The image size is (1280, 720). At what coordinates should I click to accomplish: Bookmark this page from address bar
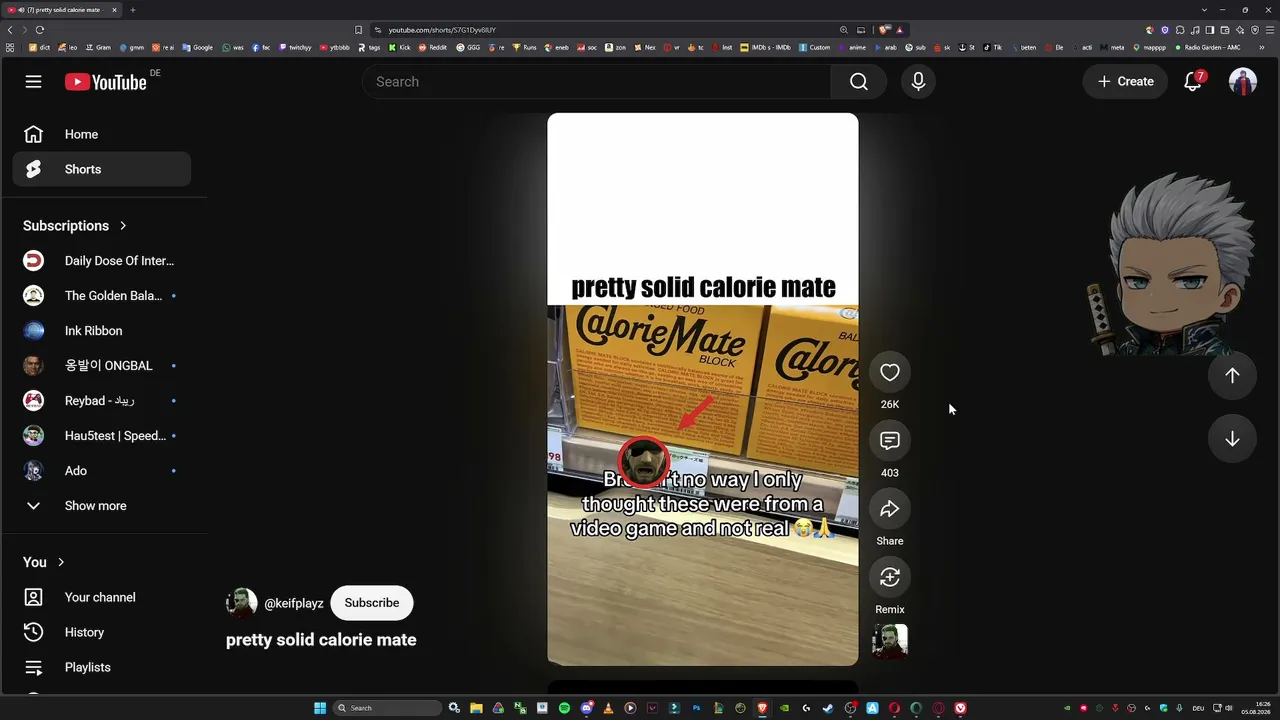[x=358, y=30]
